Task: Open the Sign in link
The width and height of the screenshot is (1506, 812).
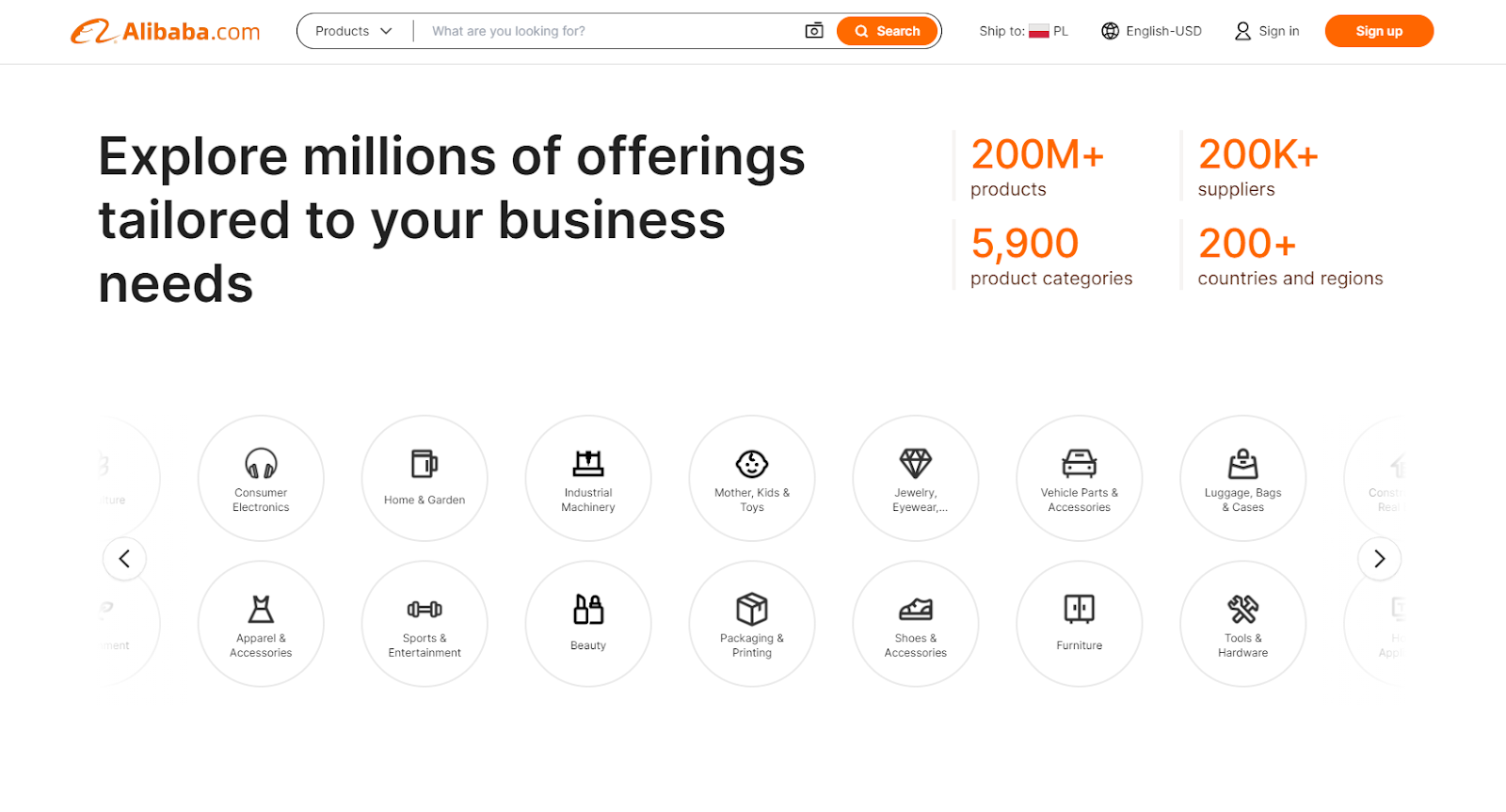Action: 1267,31
